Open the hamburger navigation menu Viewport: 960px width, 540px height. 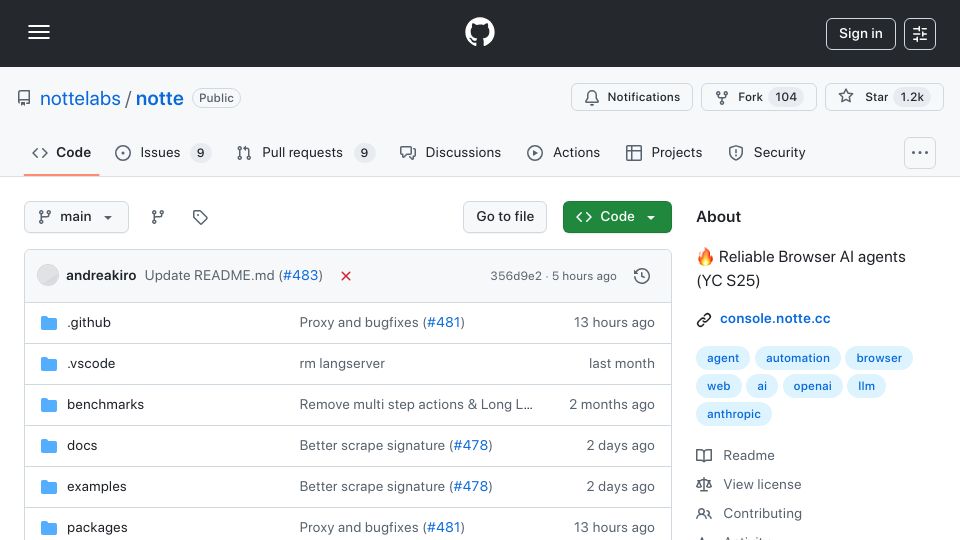click(39, 32)
